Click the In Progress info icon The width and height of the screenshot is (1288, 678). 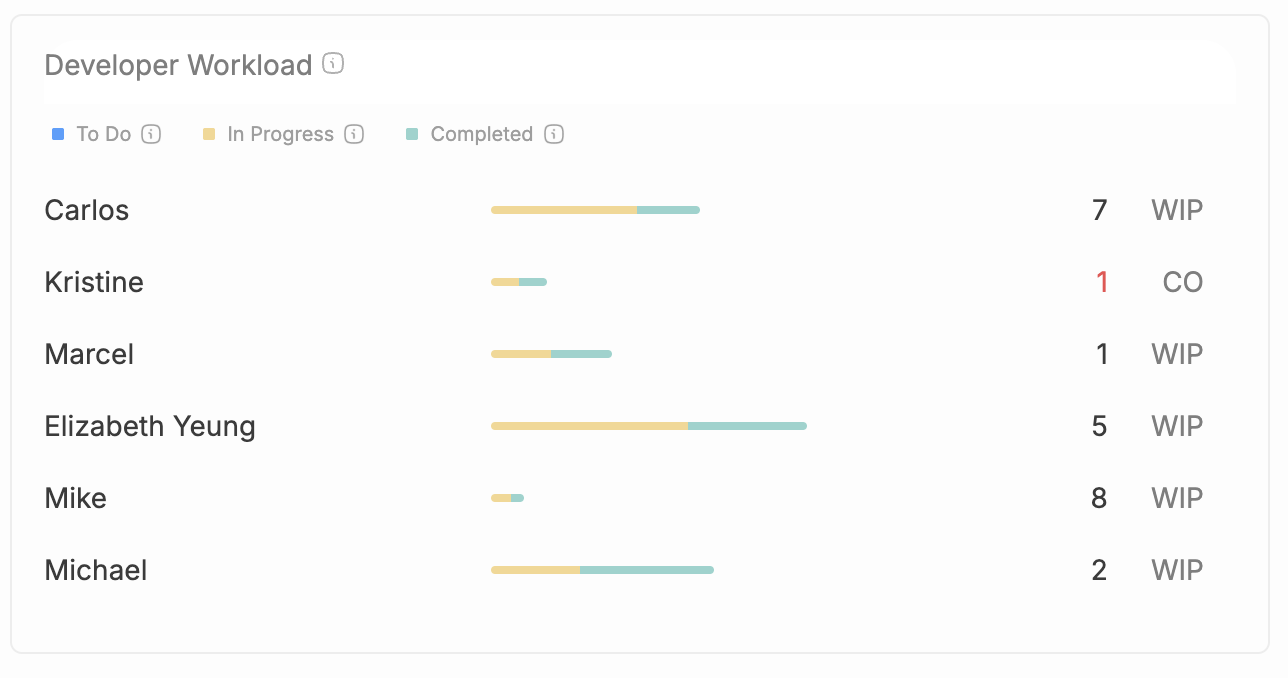point(354,134)
